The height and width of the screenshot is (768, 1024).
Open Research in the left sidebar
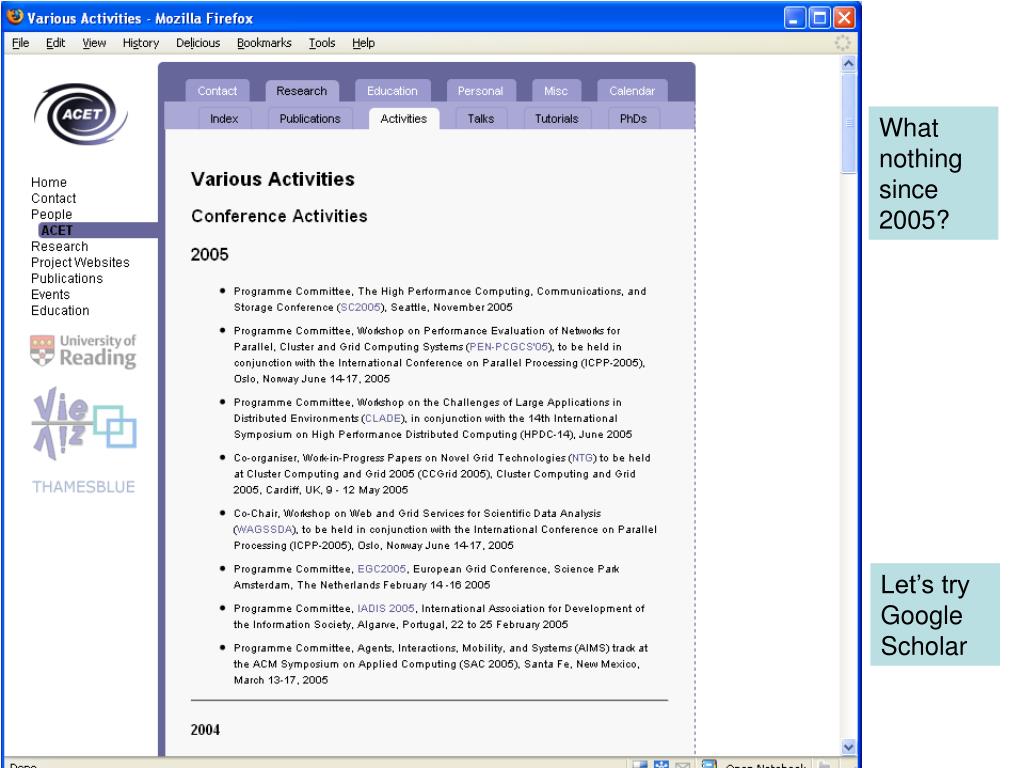point(59,247)
